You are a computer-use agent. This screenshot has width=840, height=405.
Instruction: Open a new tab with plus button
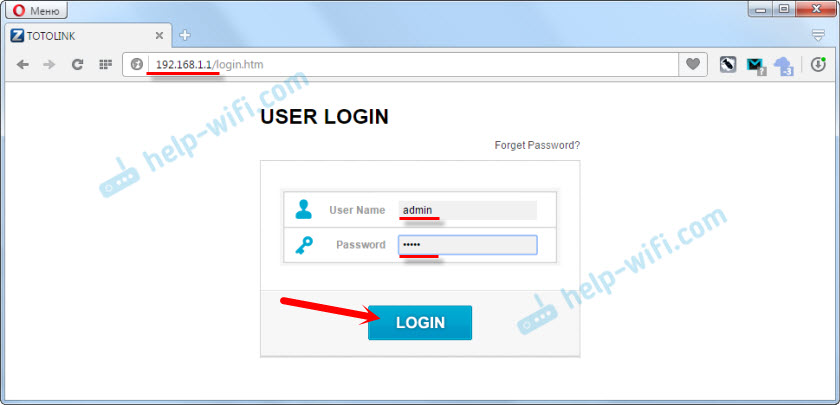click(x=185, y=35)
